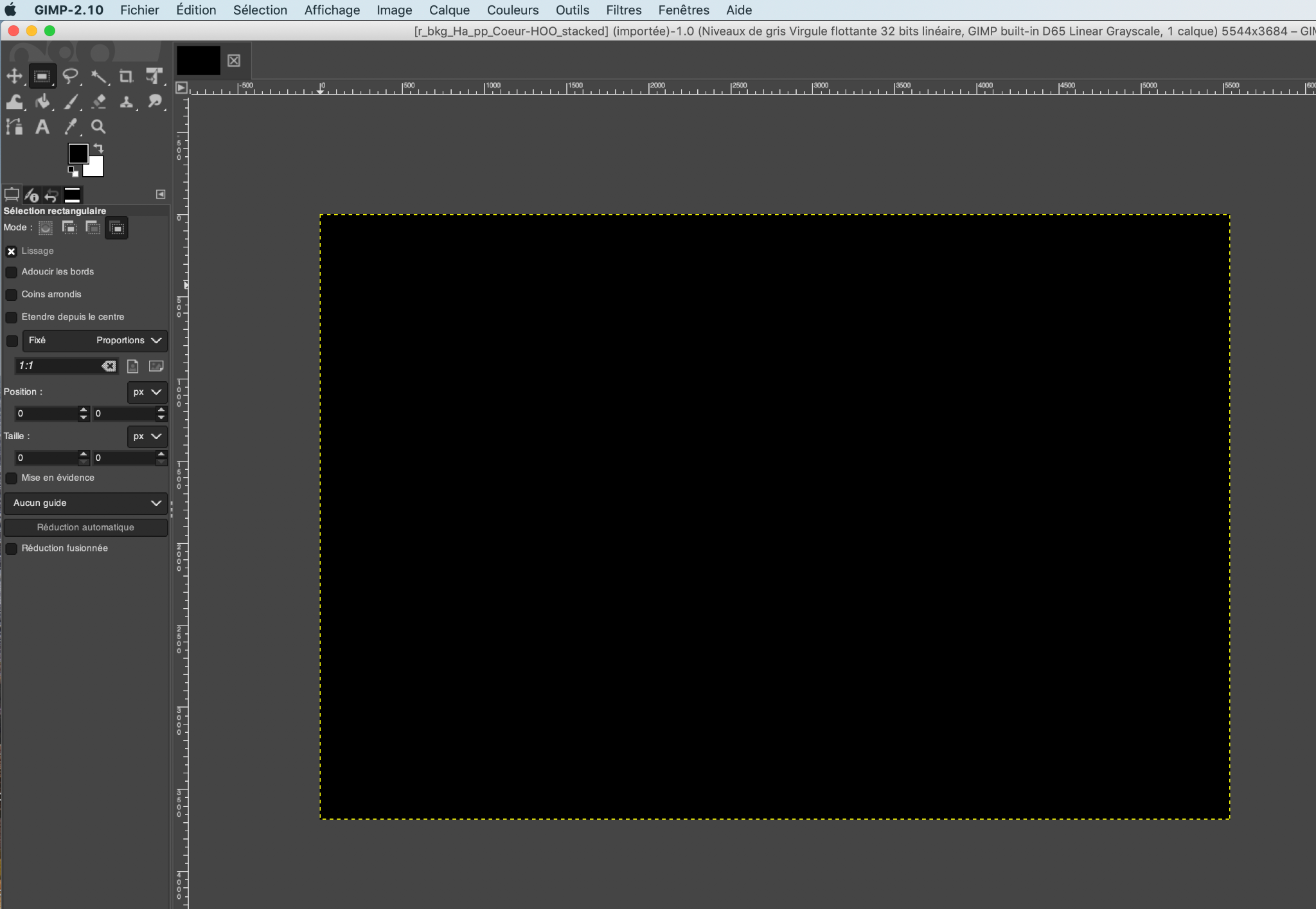Open the Undo History tab
Viewport: 1316px width, 909px height.
click(x=51, y=195)
